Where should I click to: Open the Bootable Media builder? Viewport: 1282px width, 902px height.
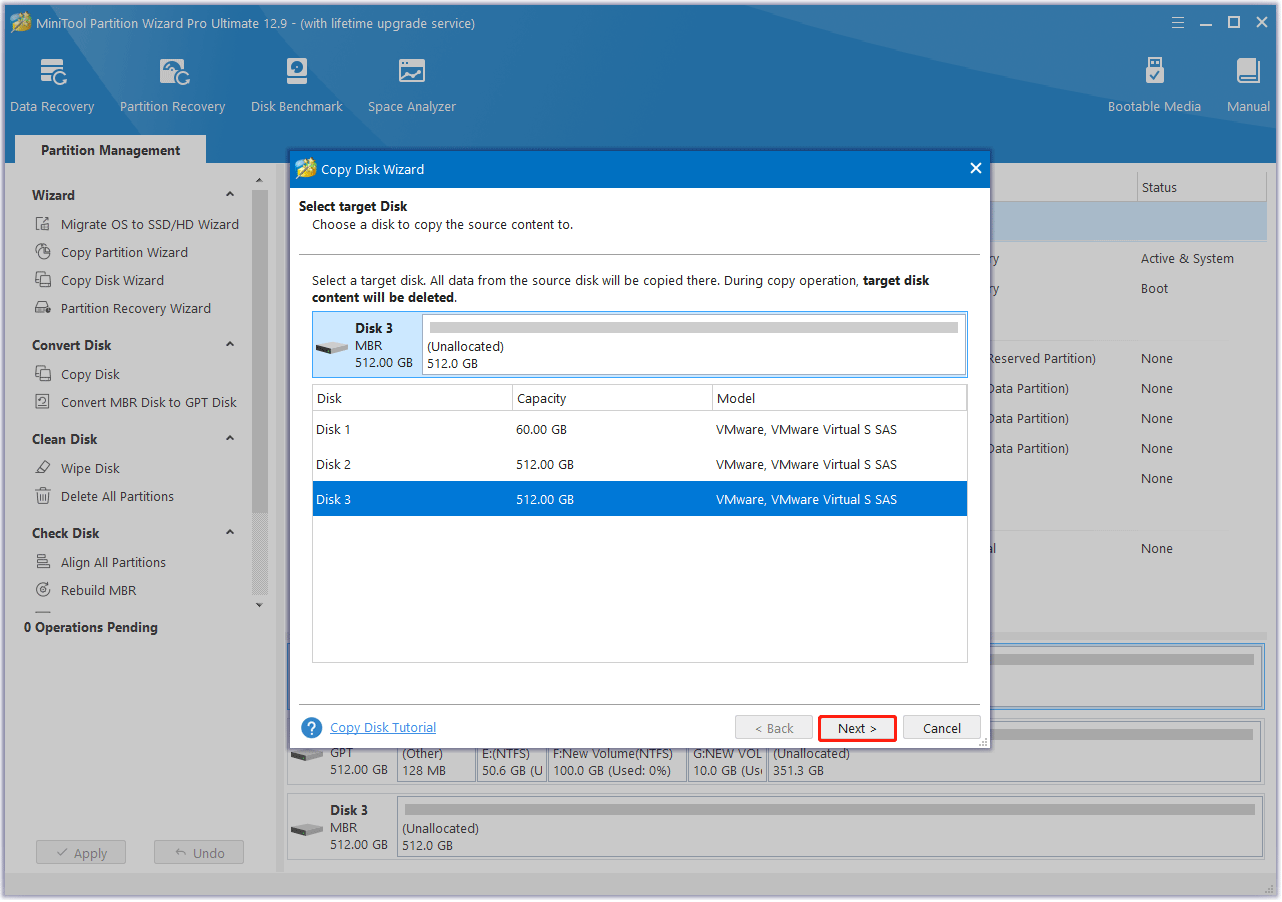[1154, 85]
